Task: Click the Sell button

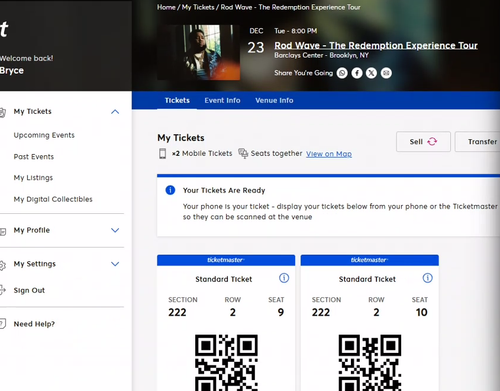Action: click(x=423, y=142)
